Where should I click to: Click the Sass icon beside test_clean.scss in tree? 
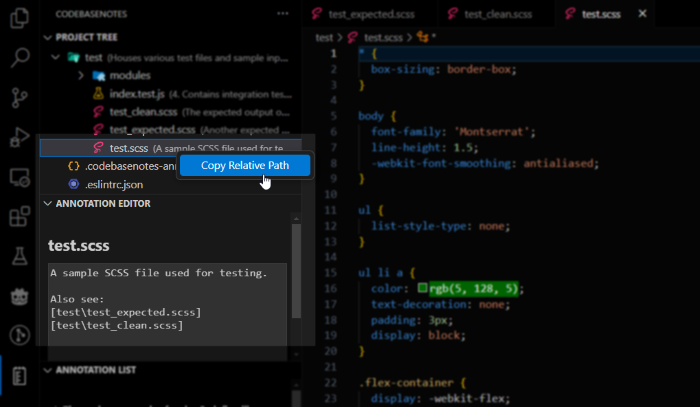click(98, 112)
